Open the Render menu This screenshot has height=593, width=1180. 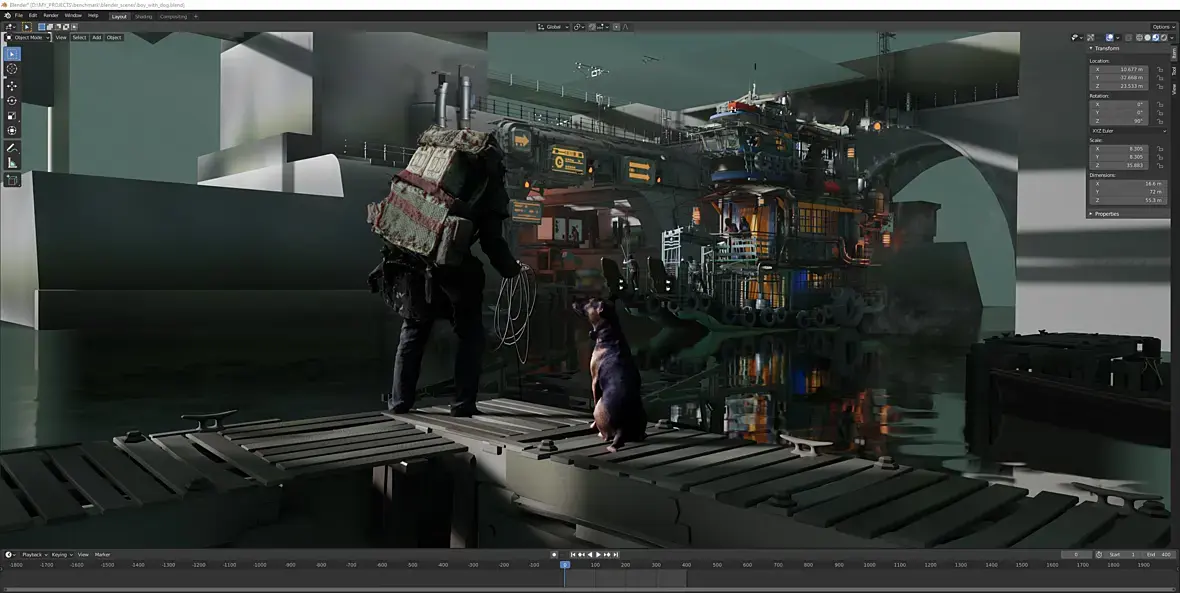pos(50,15)
